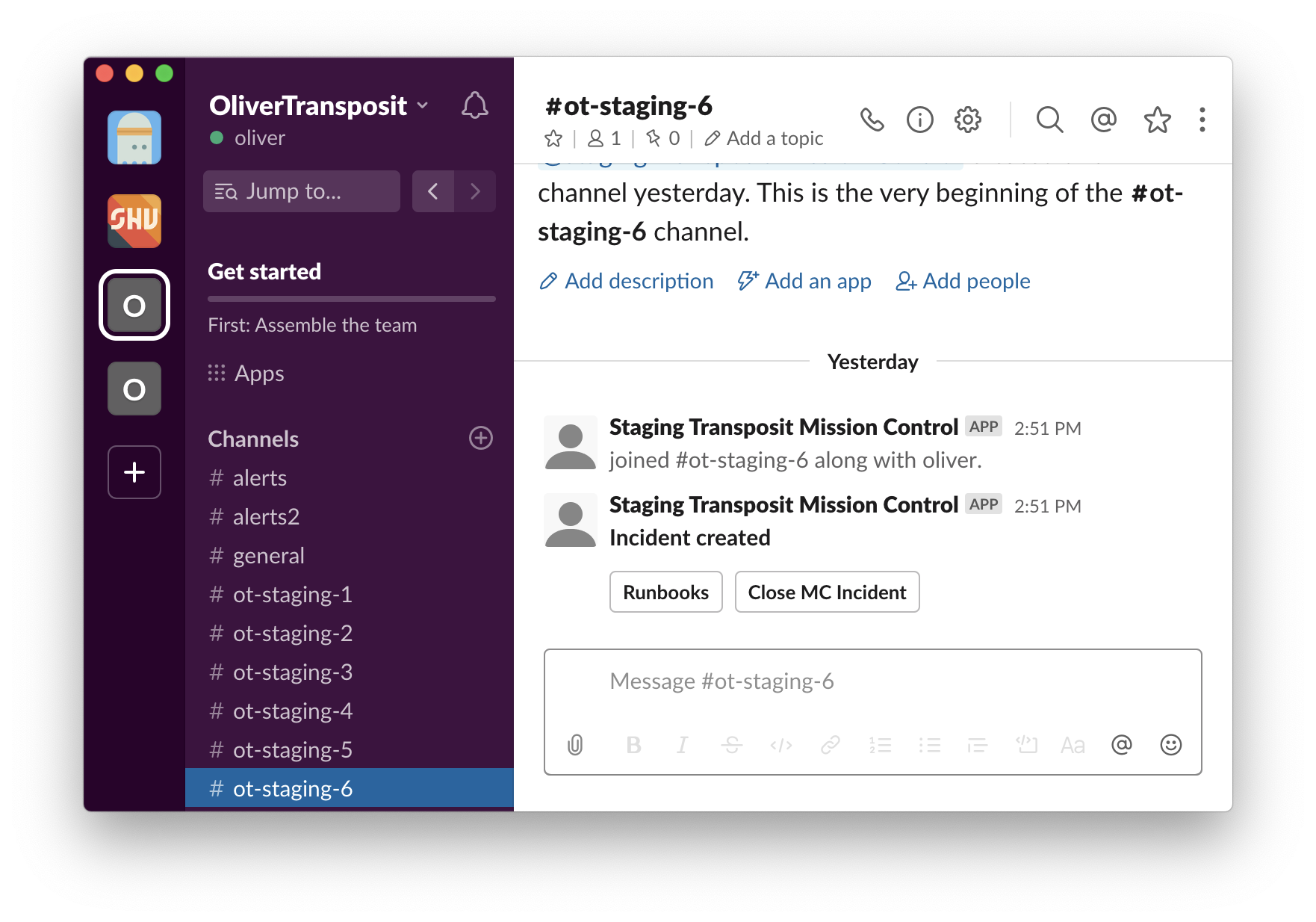Open the alerts2 channel
Screen dimensions: 1316x922
click(x=350, y=517)
